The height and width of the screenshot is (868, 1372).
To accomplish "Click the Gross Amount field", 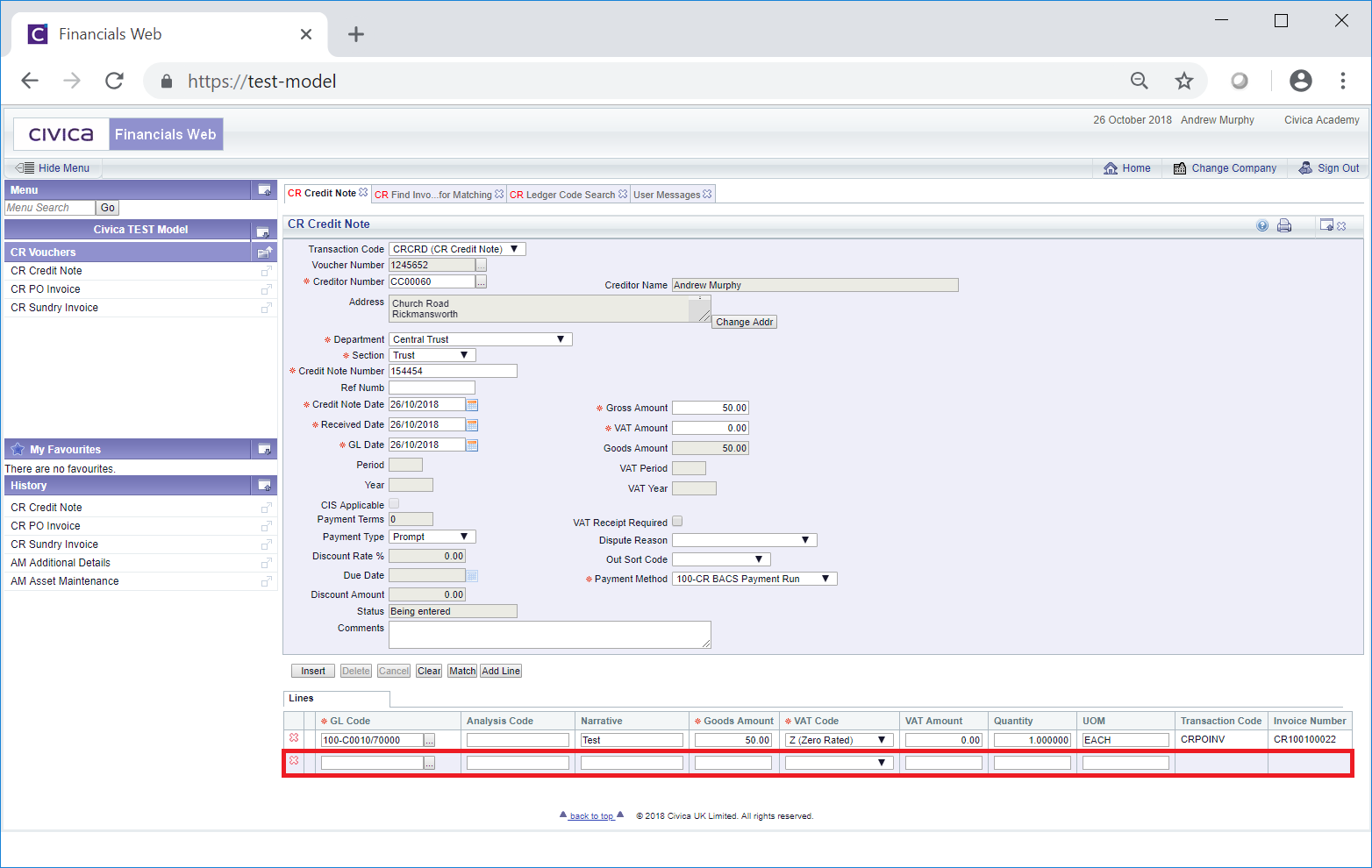I will [x=711, y=408].
